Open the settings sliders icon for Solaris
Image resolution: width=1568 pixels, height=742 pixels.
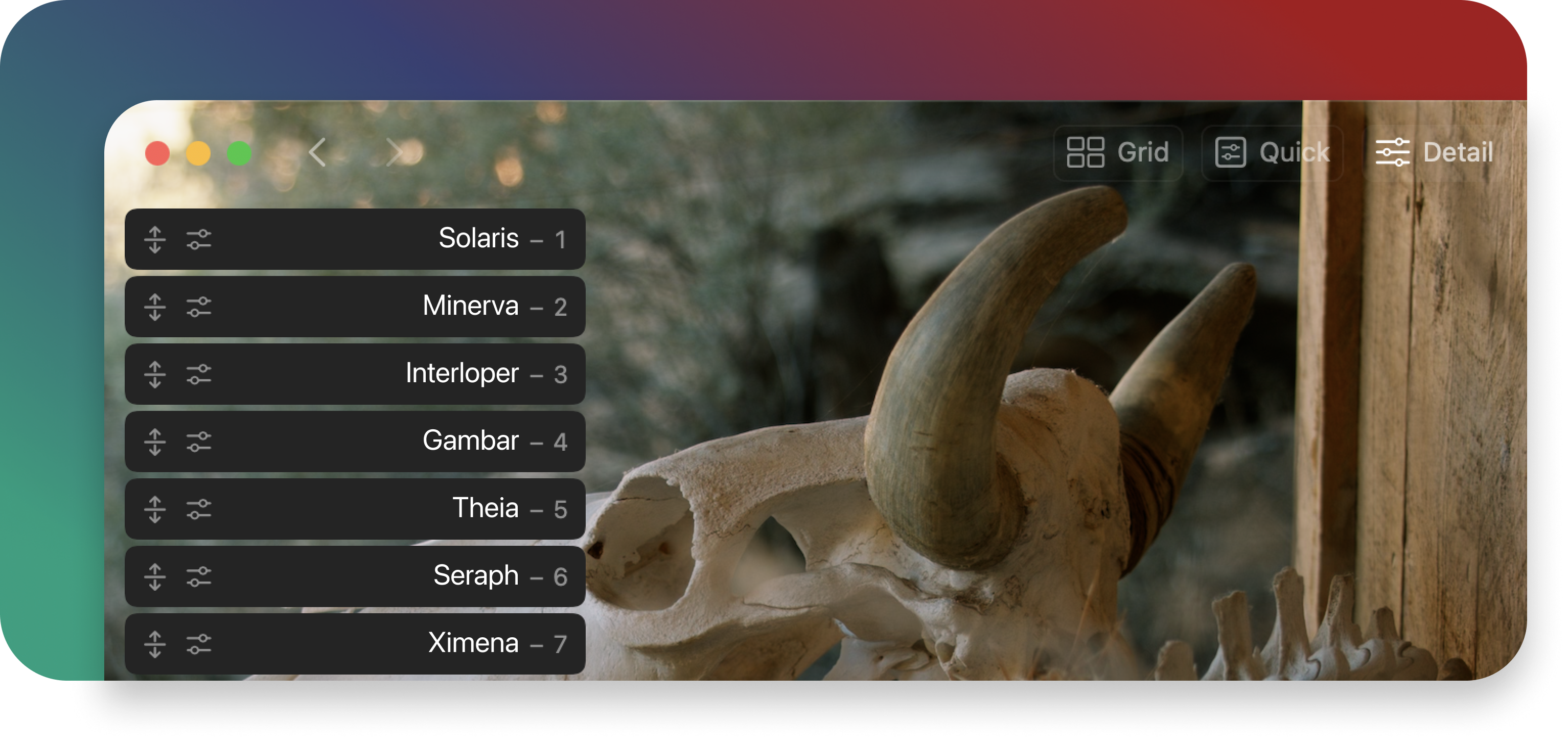tap(198, 239)
